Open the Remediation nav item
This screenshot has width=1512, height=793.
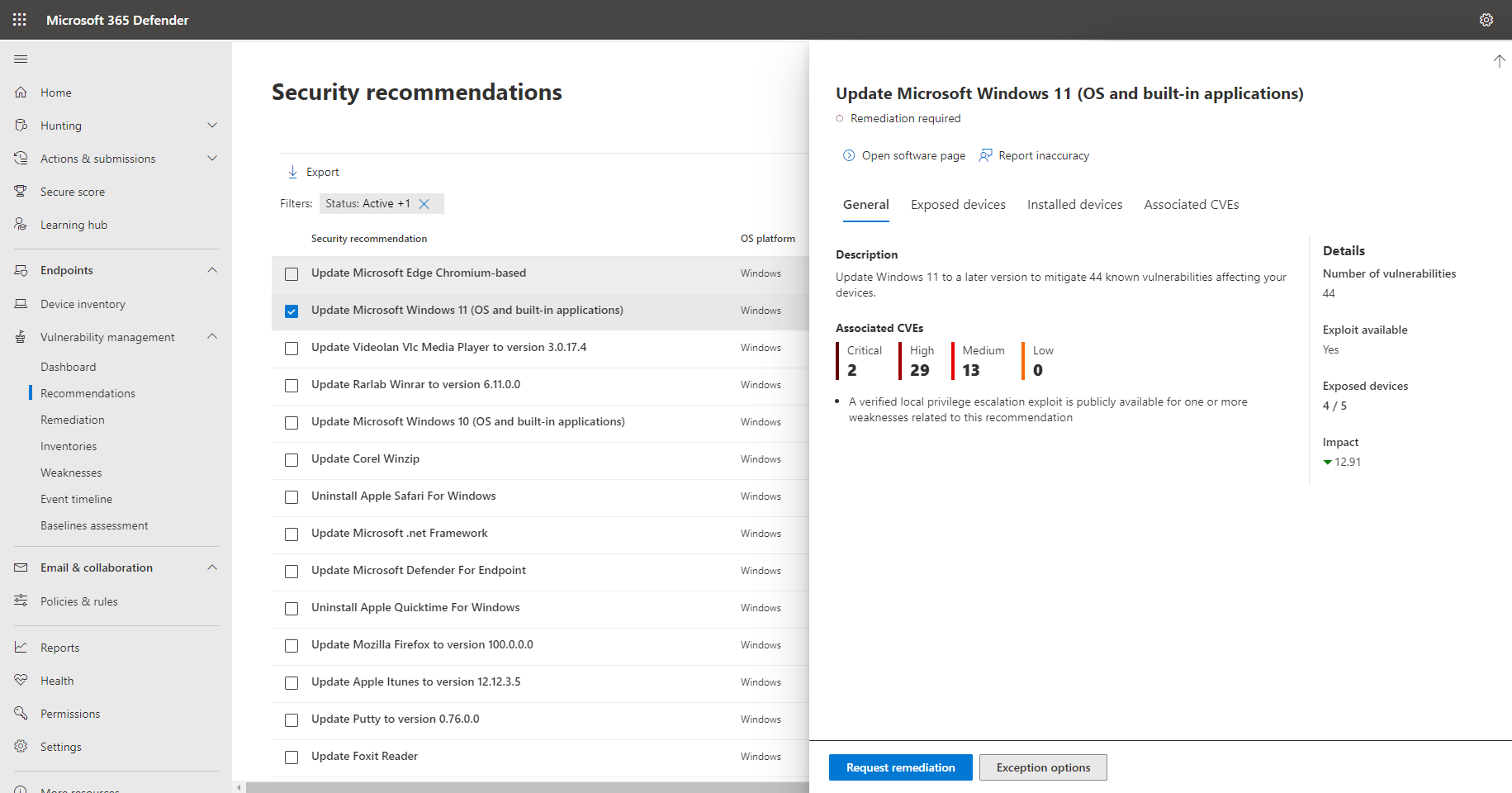[73, 420]
